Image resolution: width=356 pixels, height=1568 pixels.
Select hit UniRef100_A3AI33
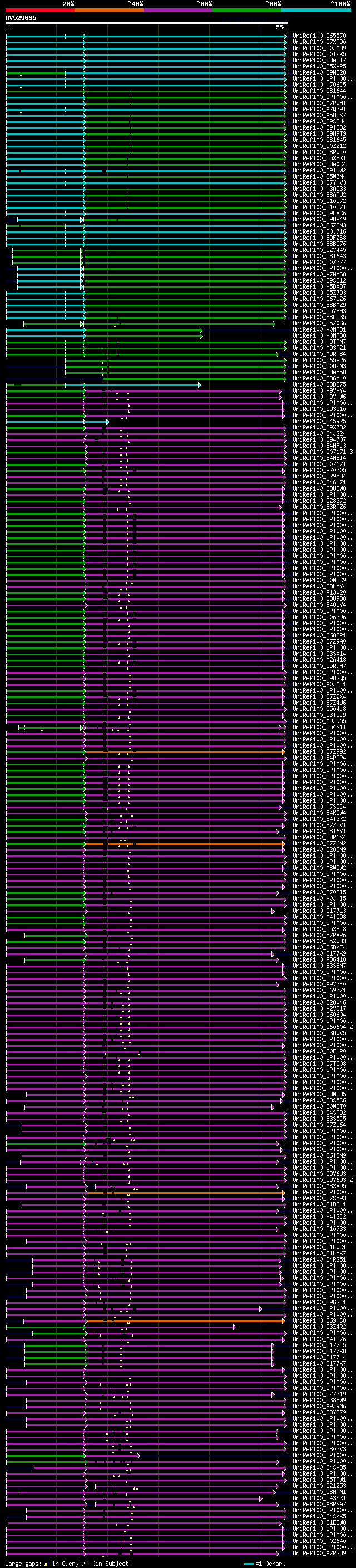319,189
